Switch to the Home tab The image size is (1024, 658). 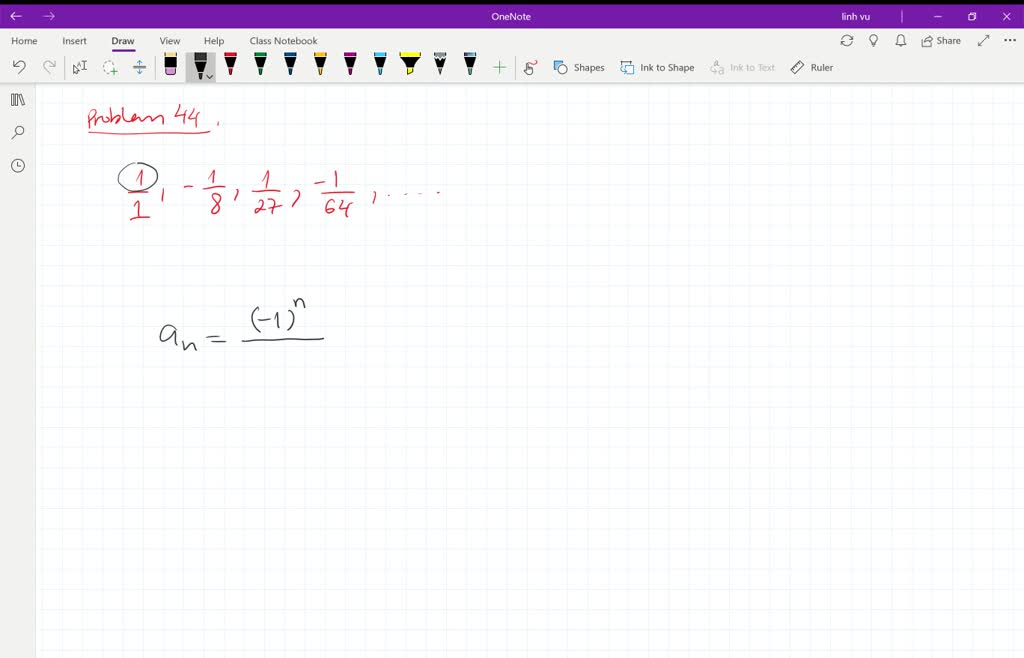[x=23, y=40]
